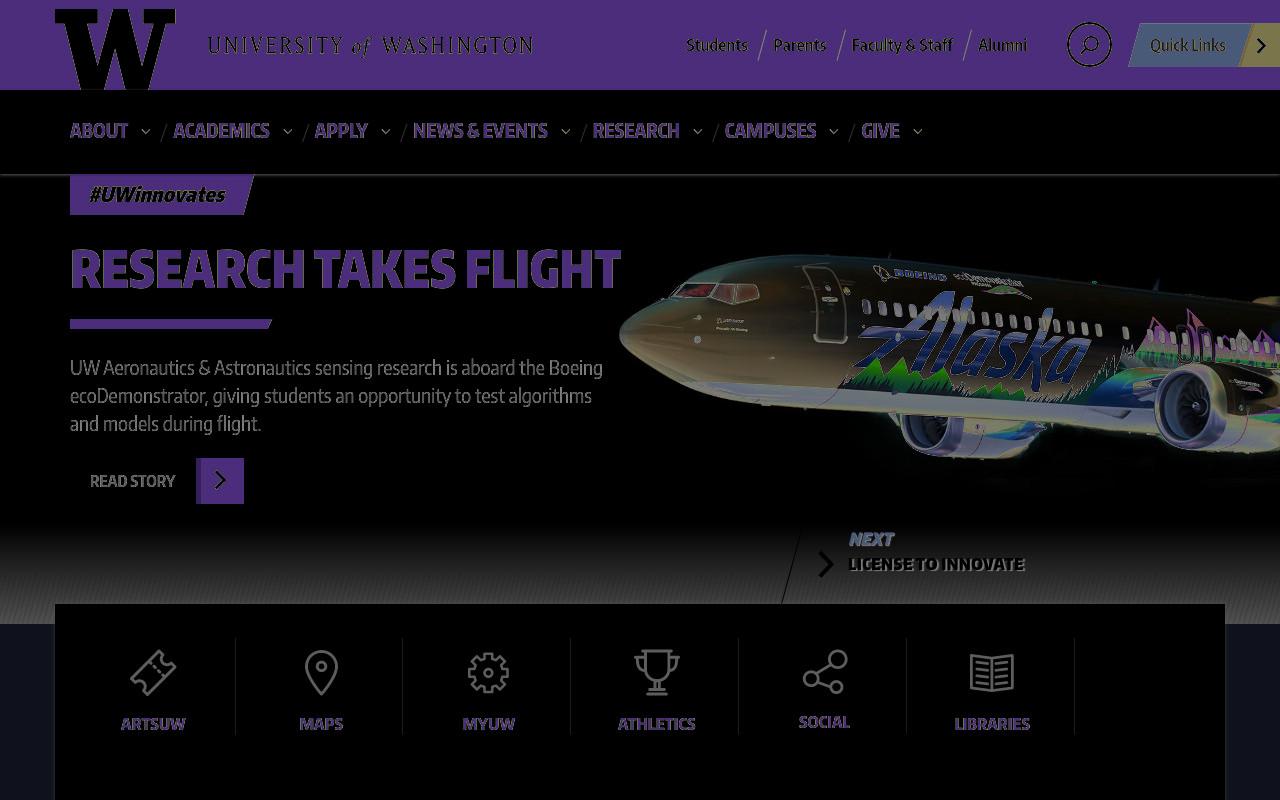This screenshot has height=800, width=1280.
Task: Click the ArtsUW ticket icon
Action: (x=153, y=673)
